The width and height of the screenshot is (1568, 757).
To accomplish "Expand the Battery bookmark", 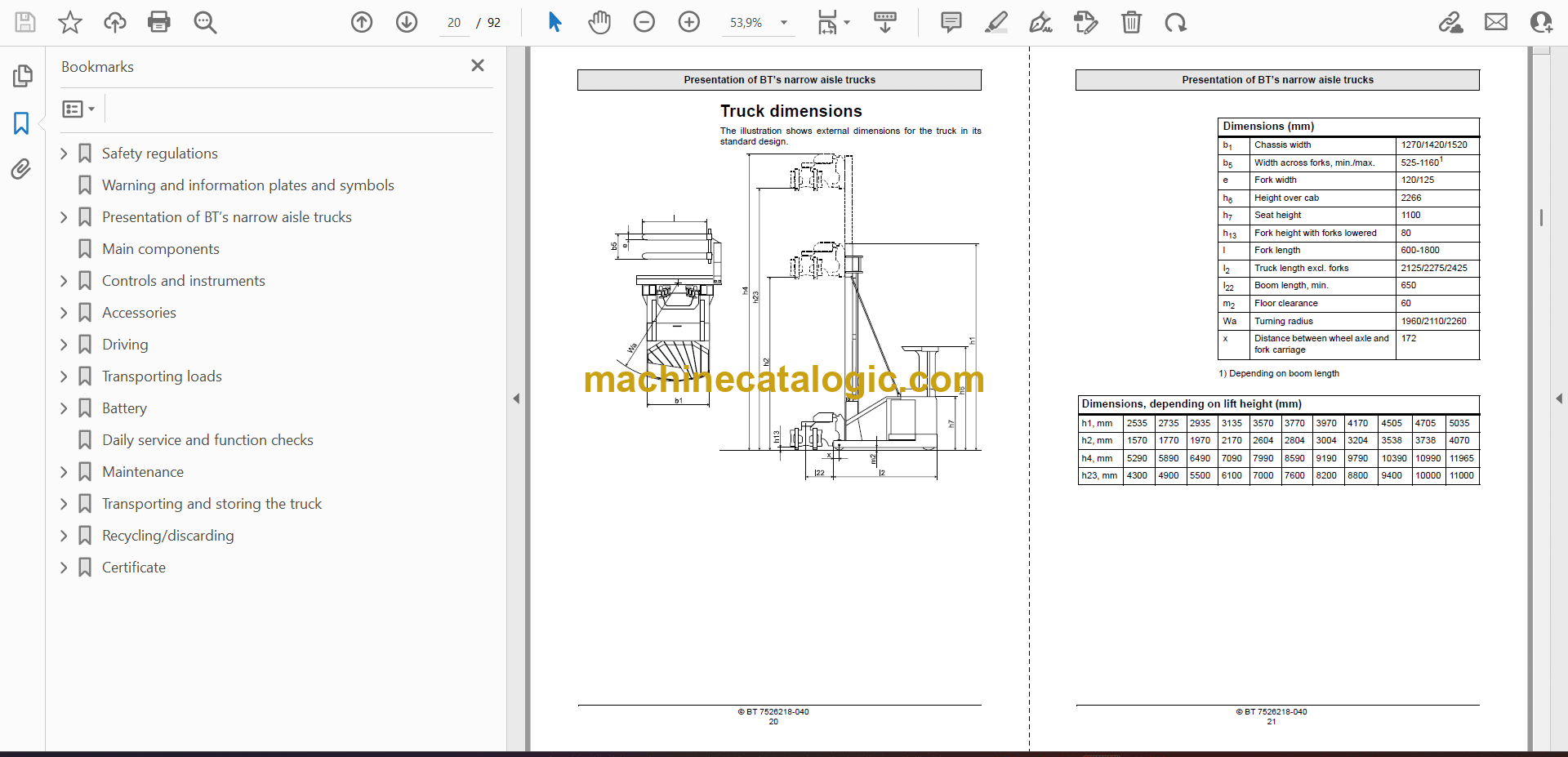I will click(x=64, y=408).
